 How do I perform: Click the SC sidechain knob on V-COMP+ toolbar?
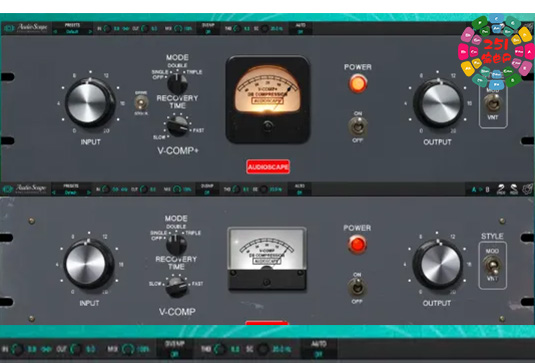(265, 29)
